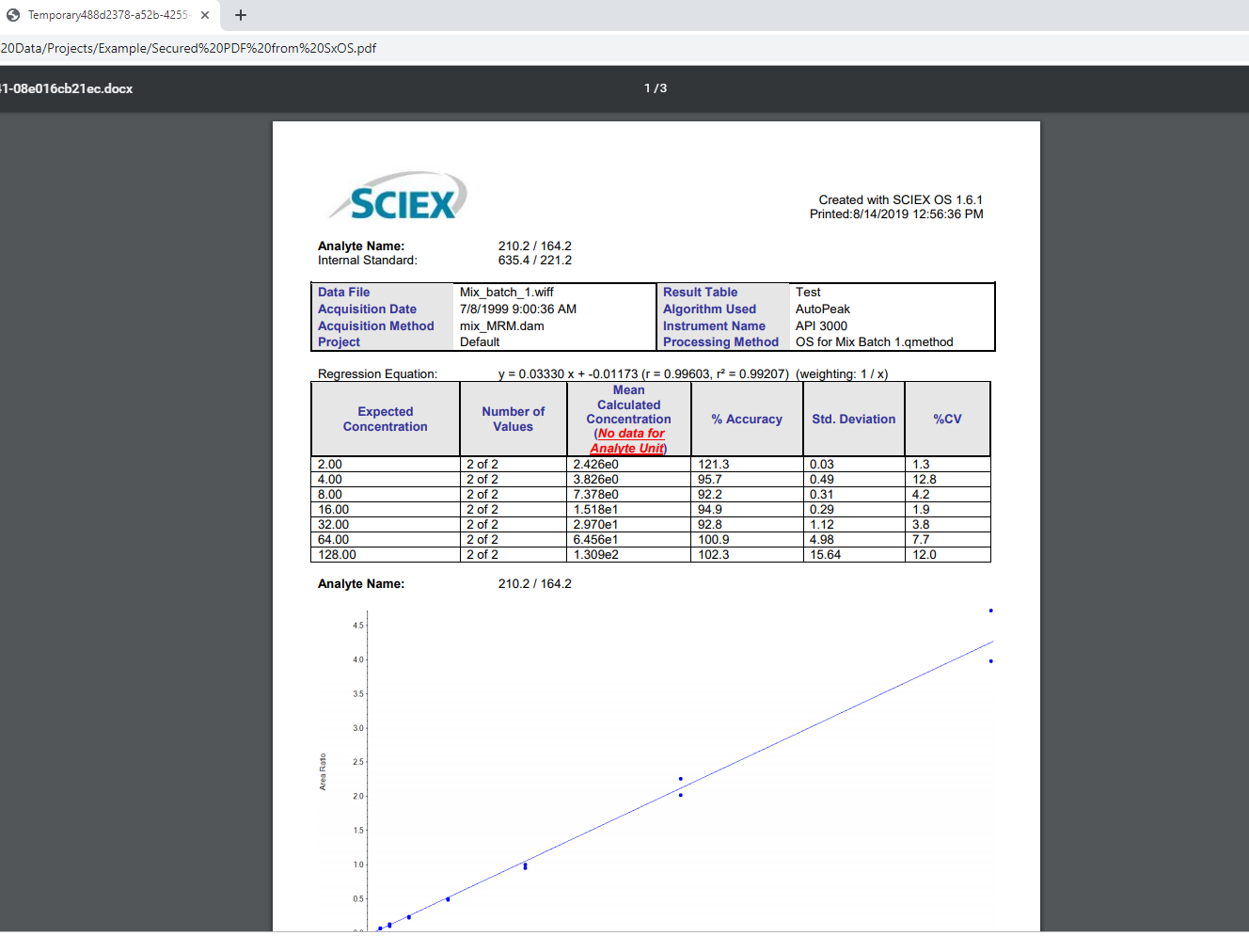Viewport: 1249px width, 952px height.
Task: Click the 4.5 tick on chart axis
Action: [357, 626]
